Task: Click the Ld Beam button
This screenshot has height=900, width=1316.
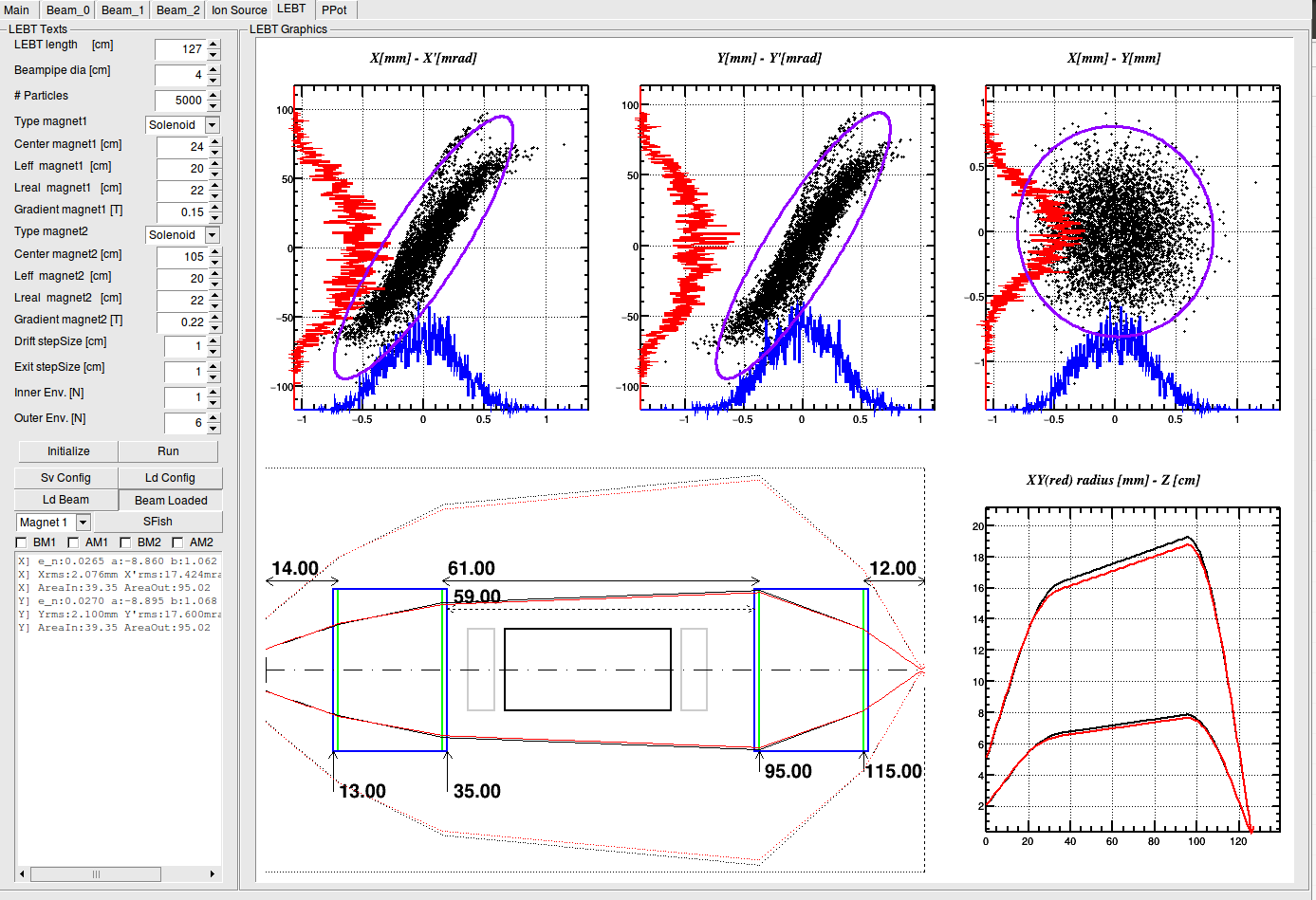Action: [65, 500]
